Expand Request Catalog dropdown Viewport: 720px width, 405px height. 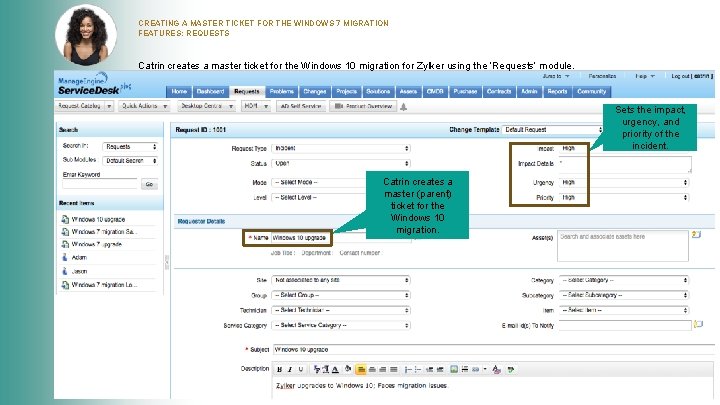[x=109, y=106]
